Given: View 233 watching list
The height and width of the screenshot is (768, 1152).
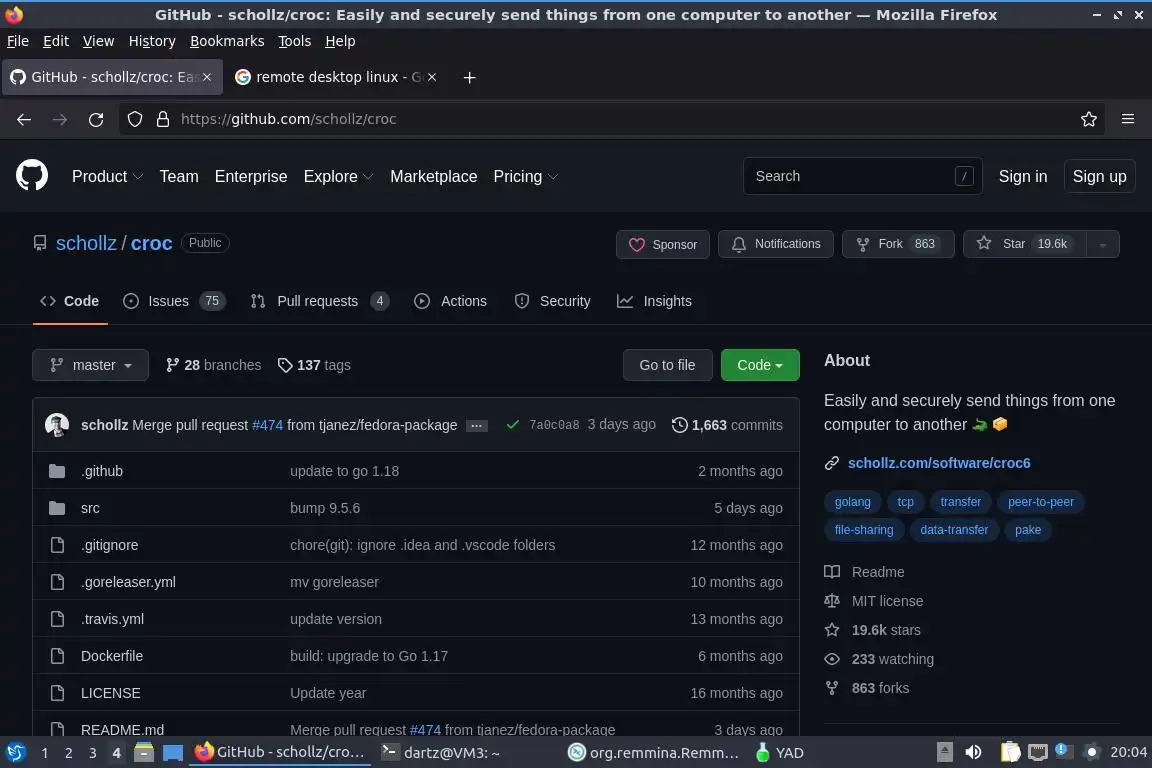Looking at the screenshot, I should 892,659.
